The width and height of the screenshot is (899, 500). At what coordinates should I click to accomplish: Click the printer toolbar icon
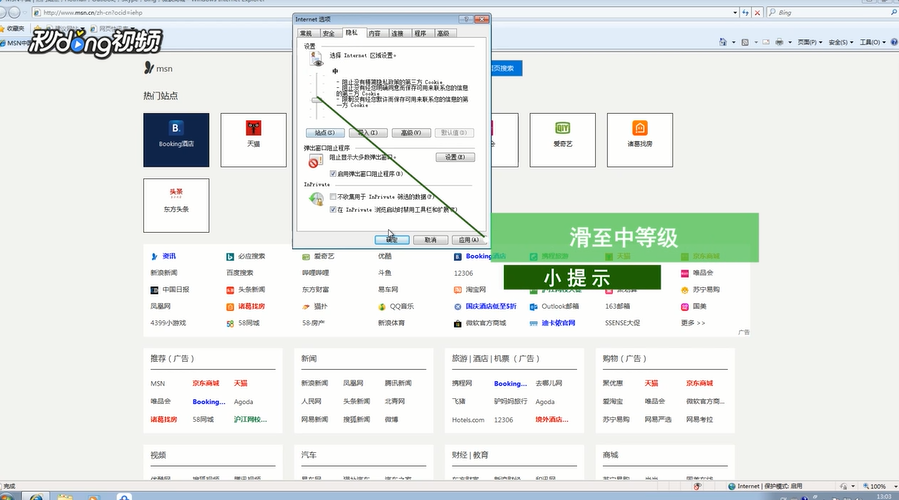(779, 42)
